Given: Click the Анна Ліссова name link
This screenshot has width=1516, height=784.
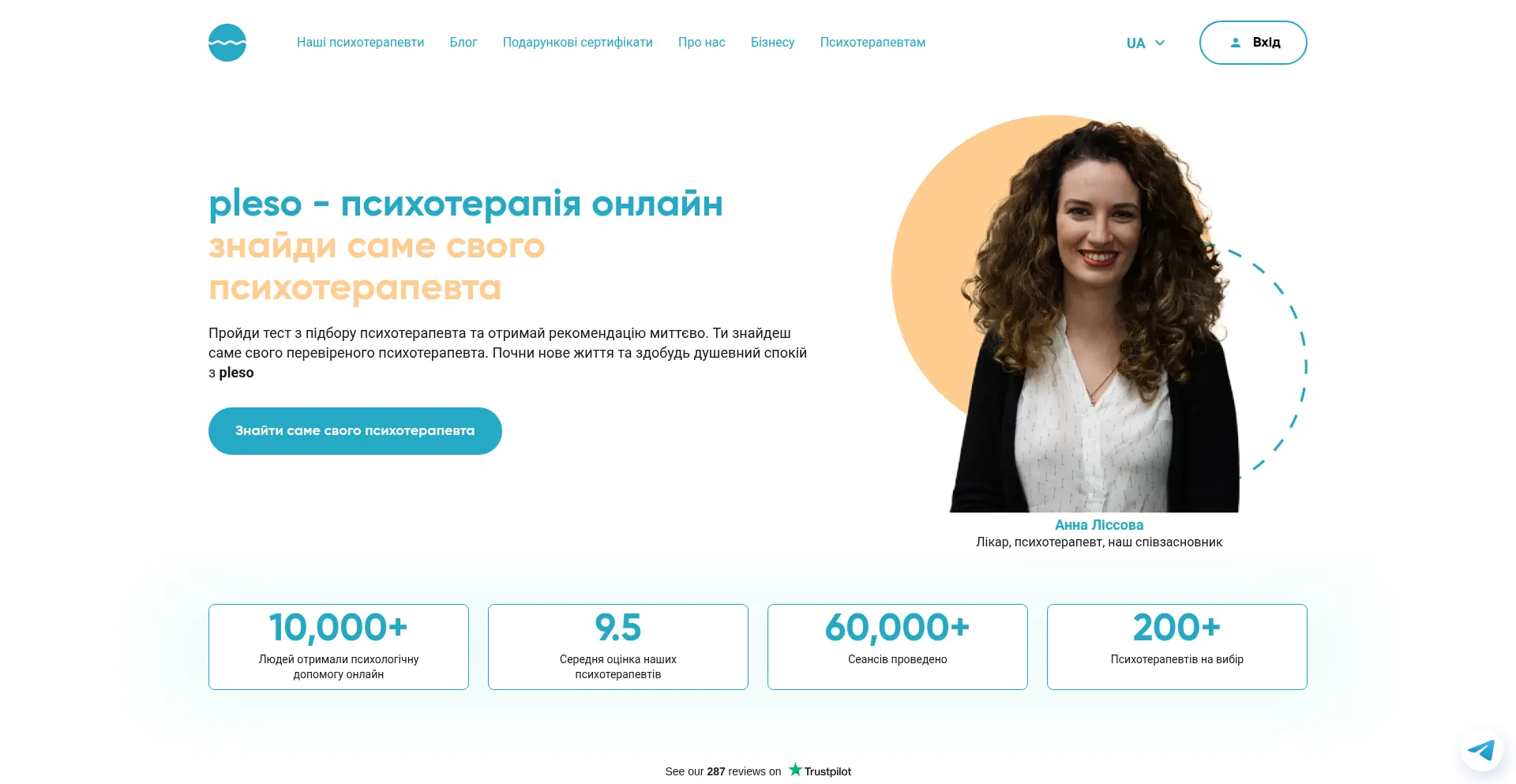Looking at the screenshot, I should [1099, 525].
